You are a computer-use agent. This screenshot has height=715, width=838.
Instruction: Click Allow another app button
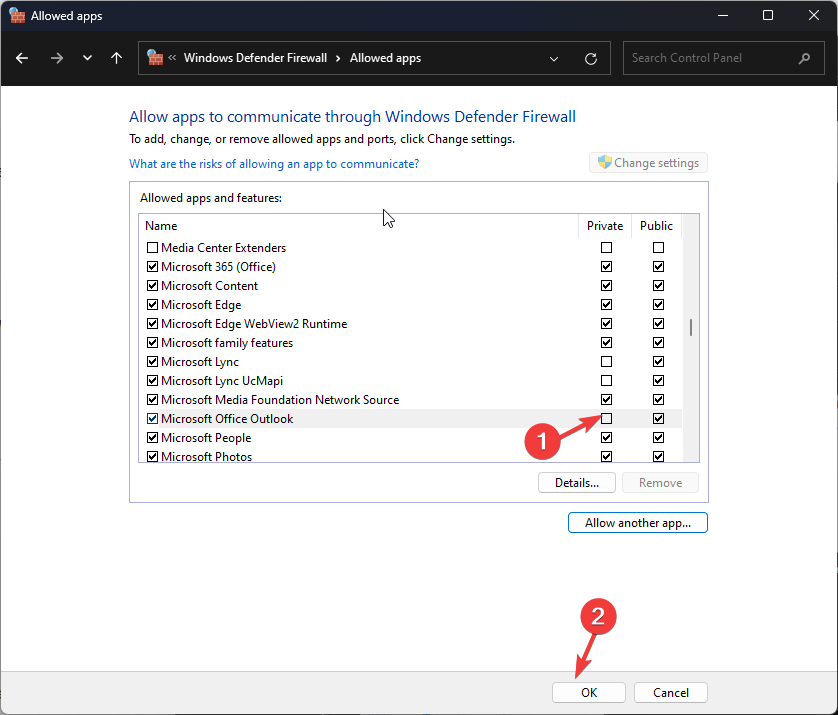pos(638,523)
